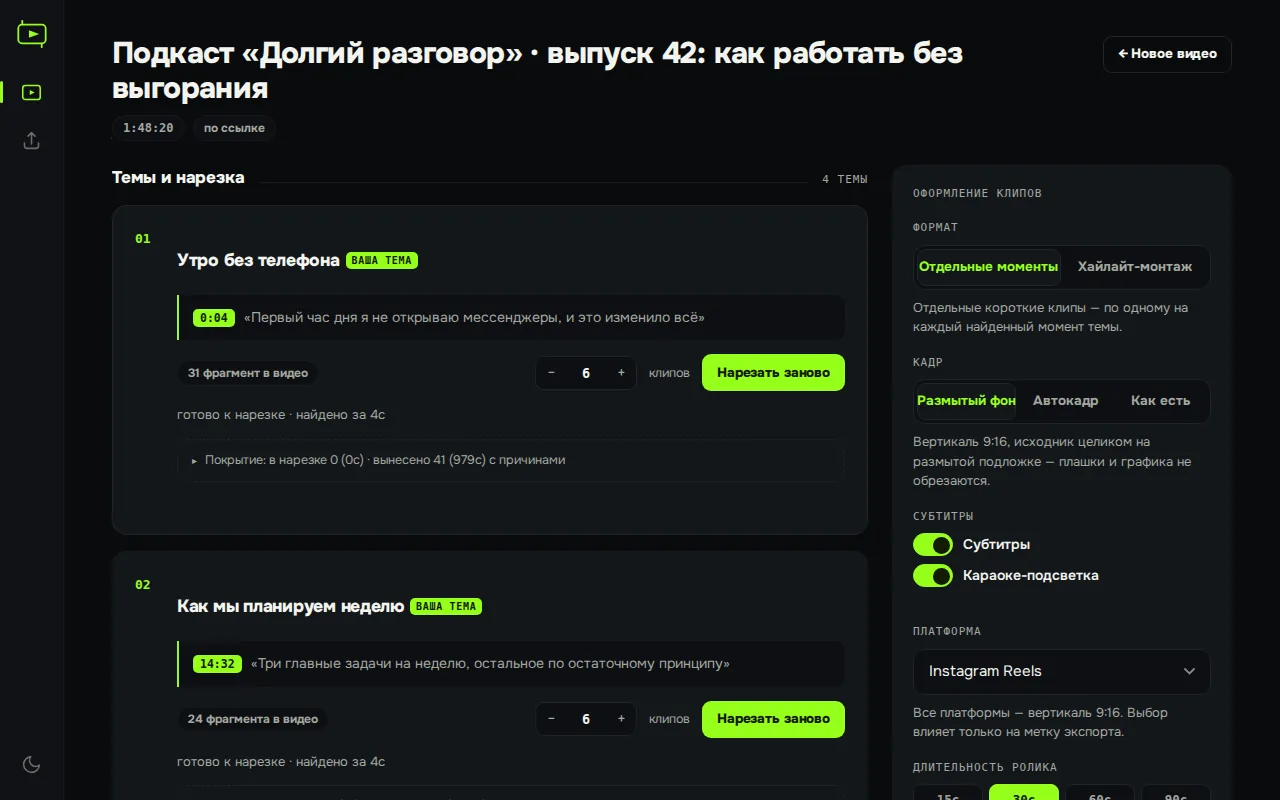Decrease clip count for «Утро без телефона»
This screenshot has height=800, width=1280.
tap(551, 373)
